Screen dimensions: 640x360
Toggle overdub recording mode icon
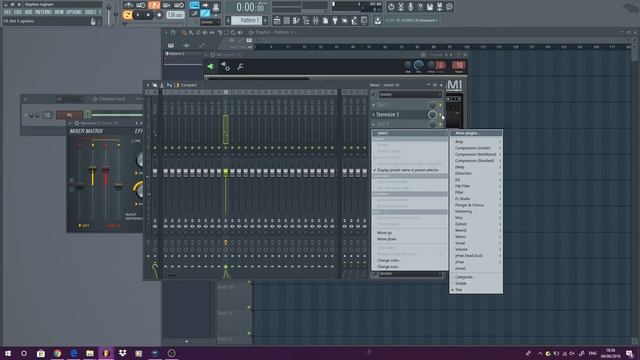167,5
